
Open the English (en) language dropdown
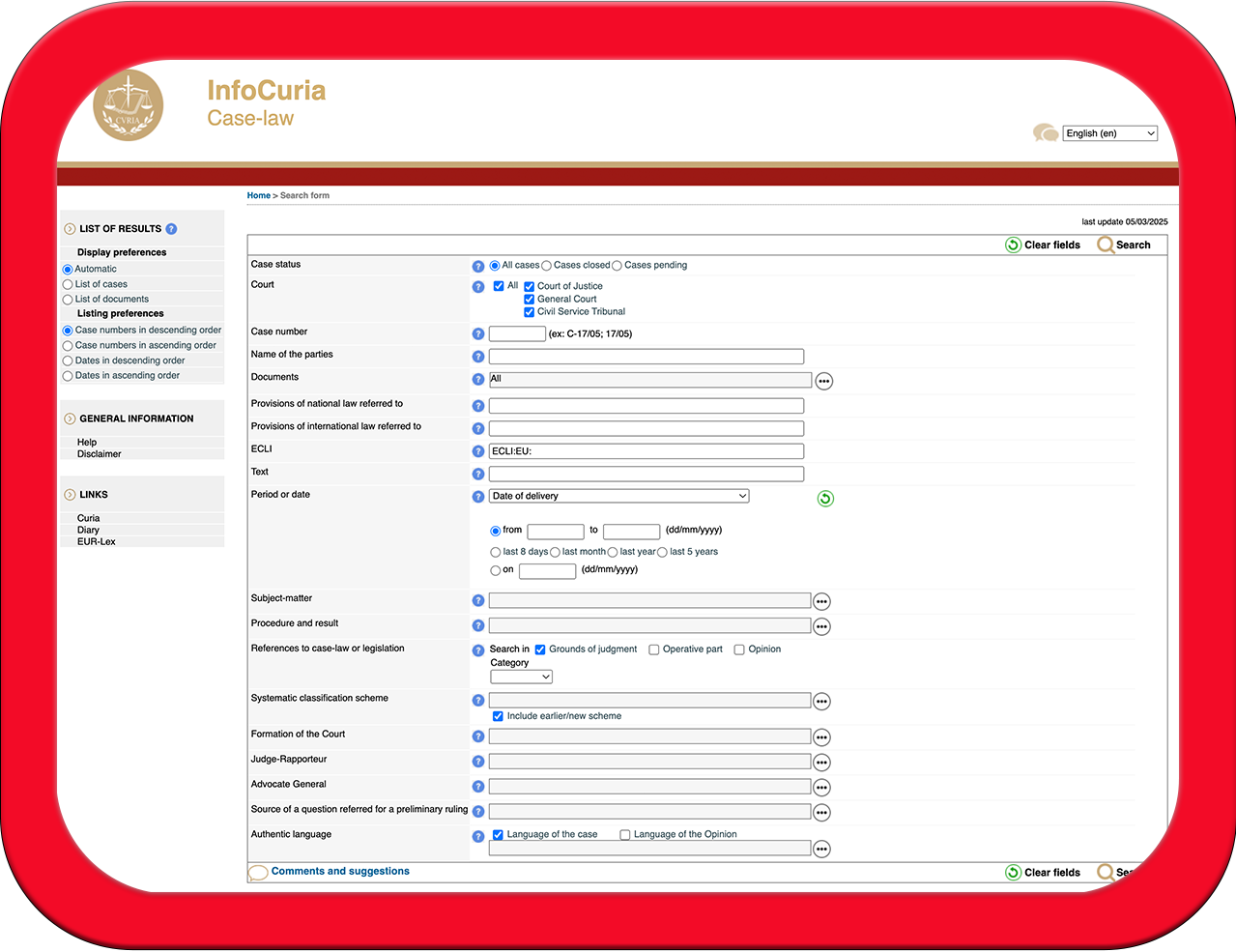click(x=1110, y=133)
